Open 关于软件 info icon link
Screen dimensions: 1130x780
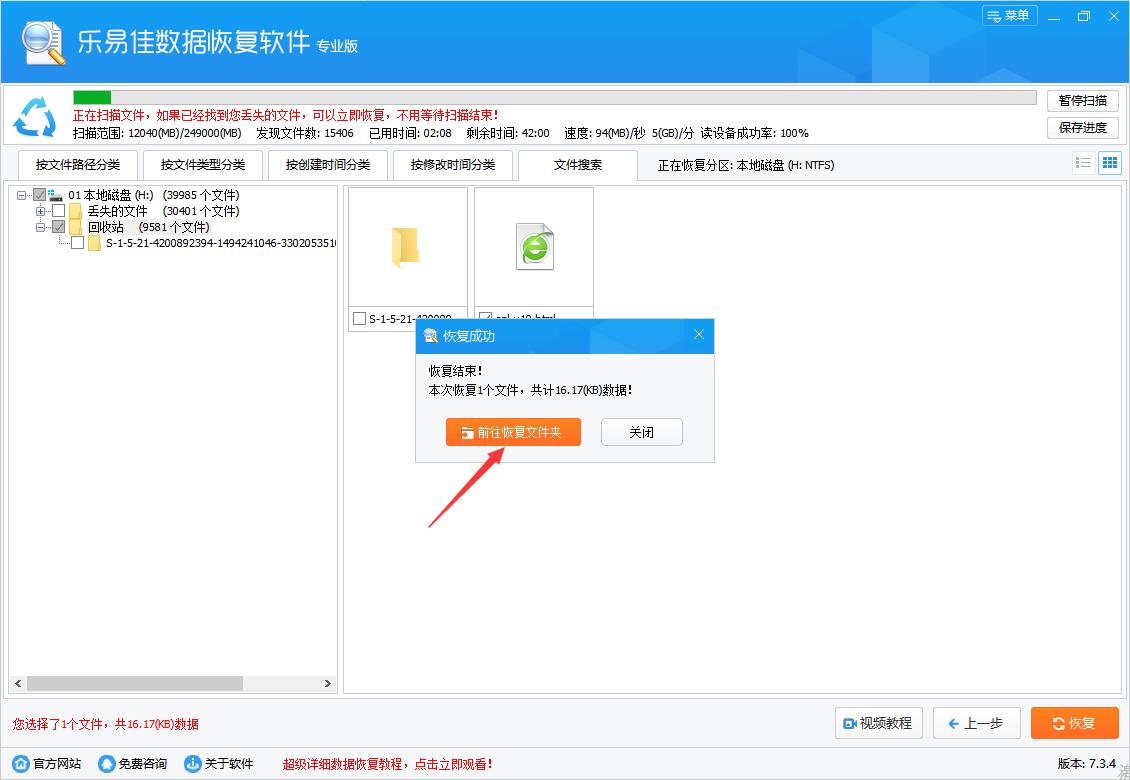(192, 763)
